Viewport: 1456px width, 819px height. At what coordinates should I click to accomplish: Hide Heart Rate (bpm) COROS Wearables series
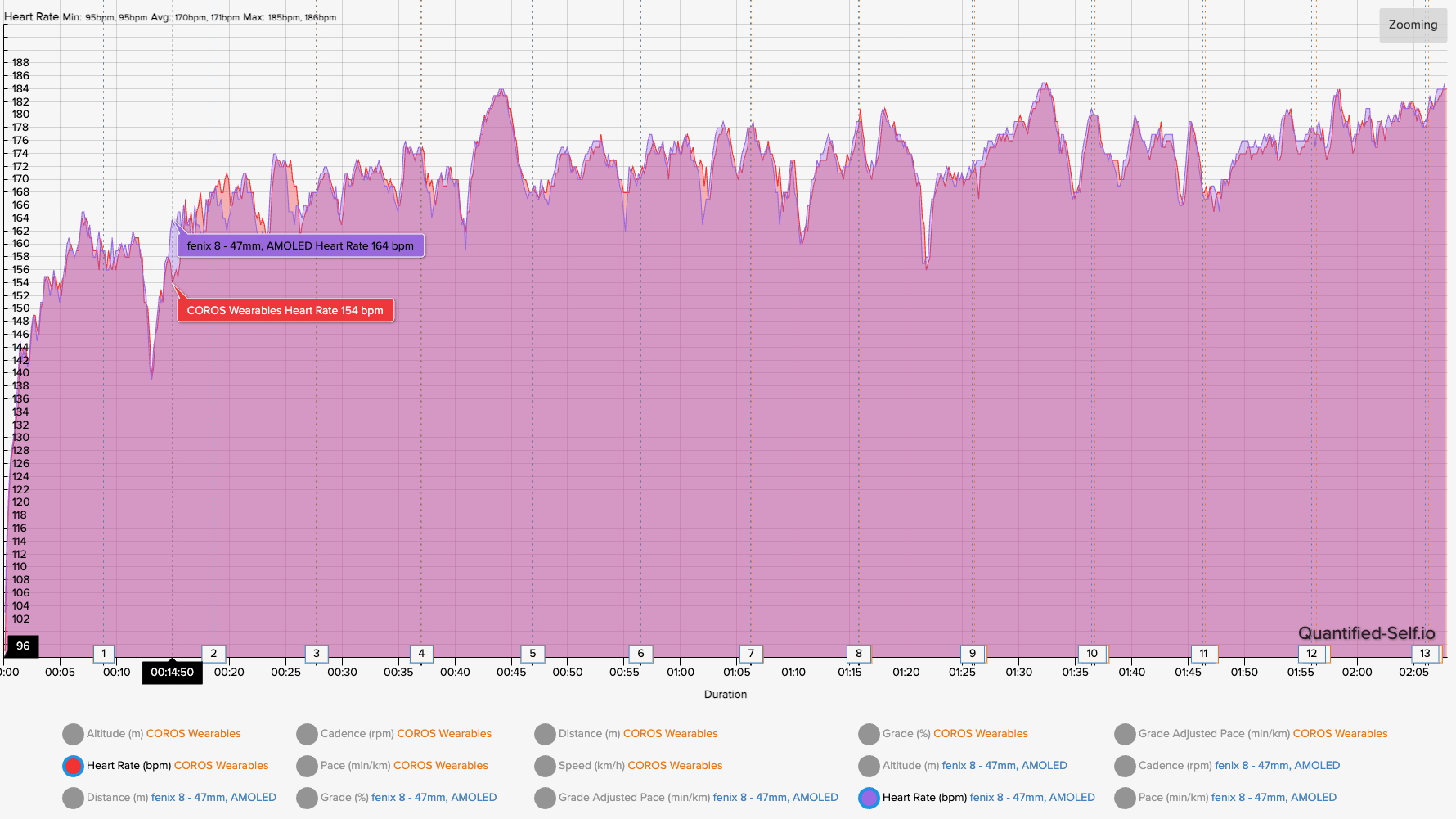coord(165,766)
